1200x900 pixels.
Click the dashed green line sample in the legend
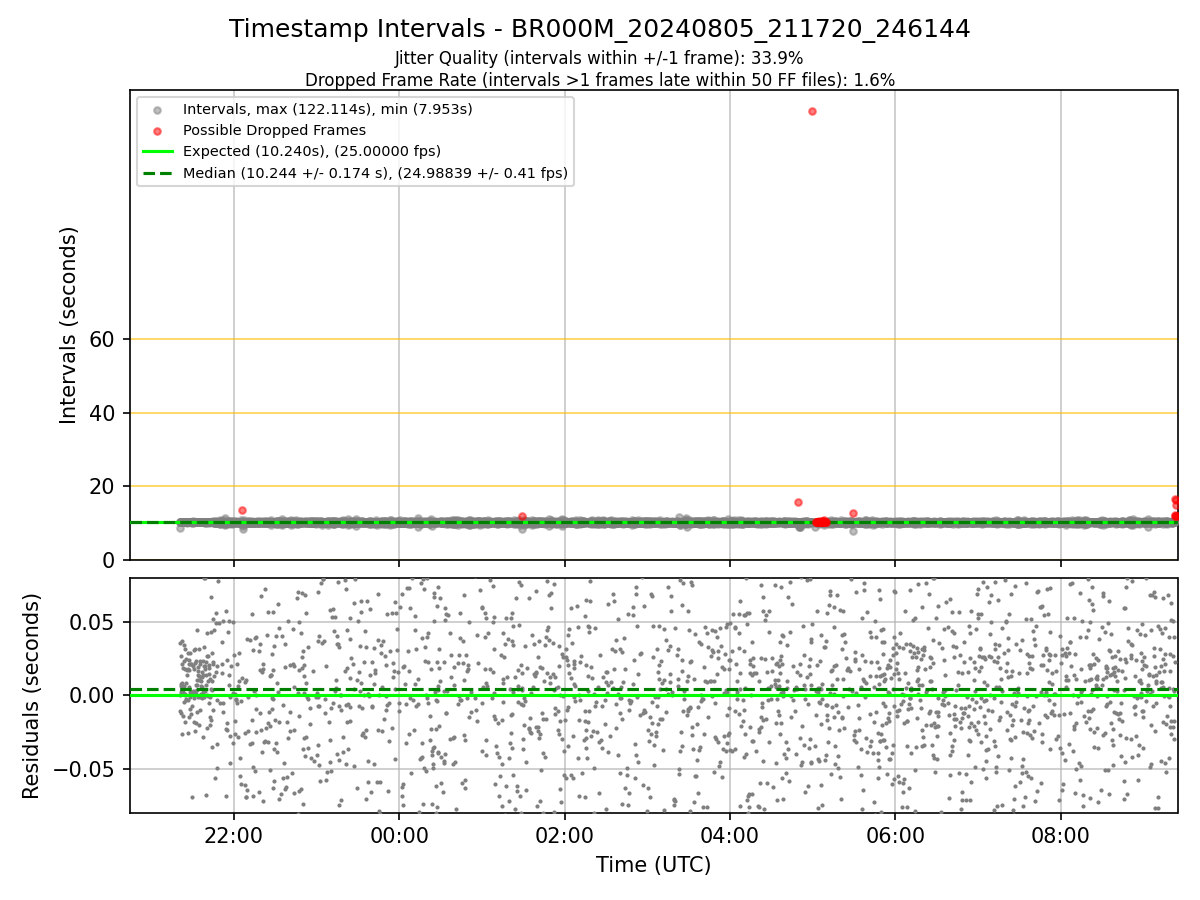pos(158,173)
